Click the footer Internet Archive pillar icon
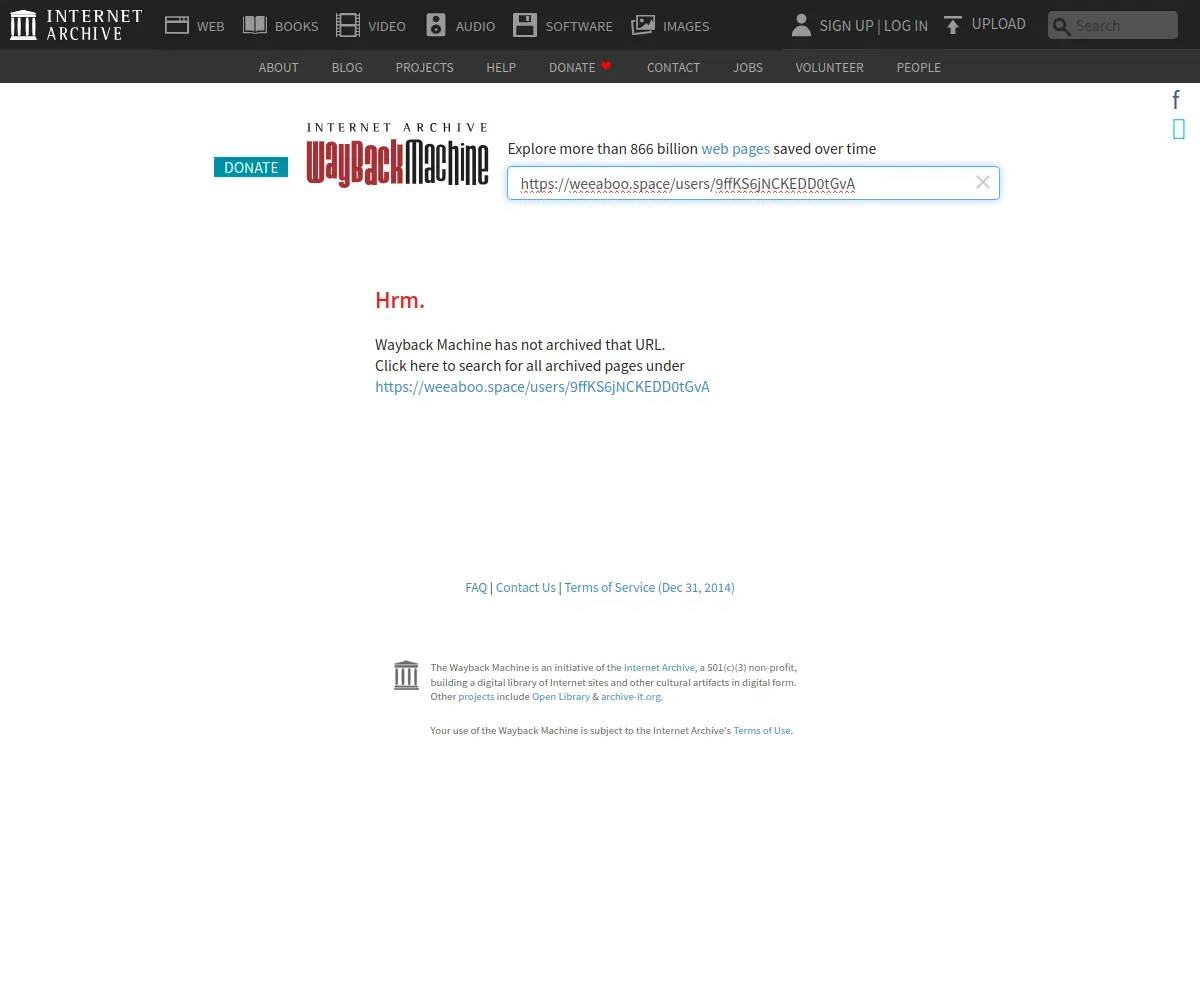The width and height of the screenshot is (1200, 1000). pos(406,675)
